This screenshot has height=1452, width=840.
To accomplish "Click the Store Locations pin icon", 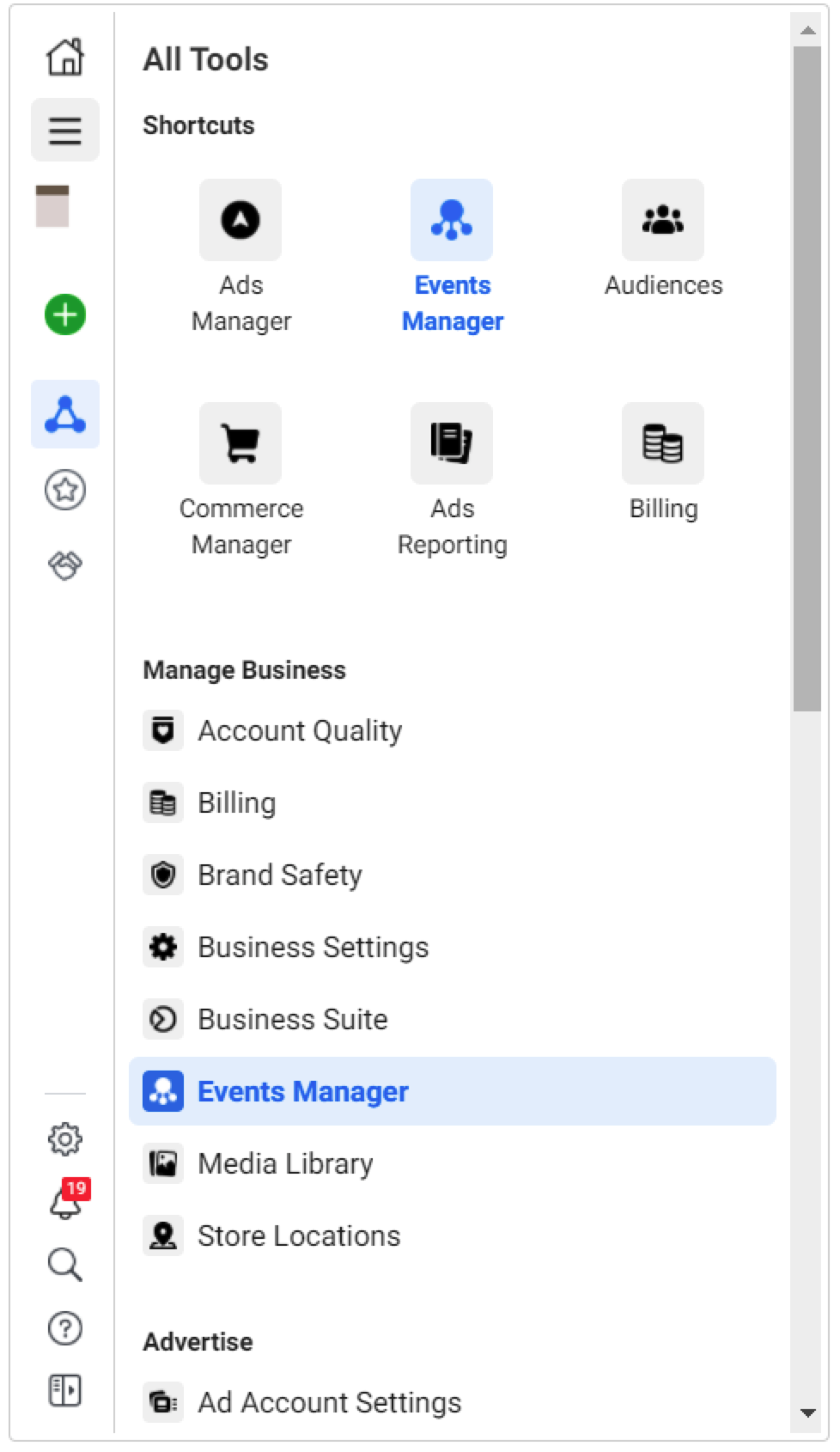I will 163,1235.
